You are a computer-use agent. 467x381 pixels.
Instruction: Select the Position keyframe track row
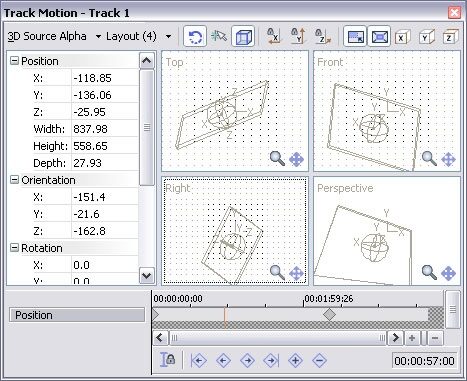click(77, 315)
